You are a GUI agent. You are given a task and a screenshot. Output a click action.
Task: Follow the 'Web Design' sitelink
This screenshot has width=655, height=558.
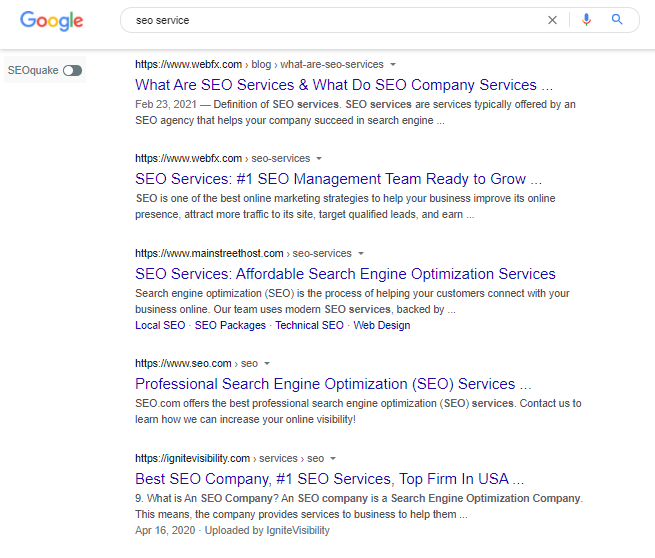[382, 325]
